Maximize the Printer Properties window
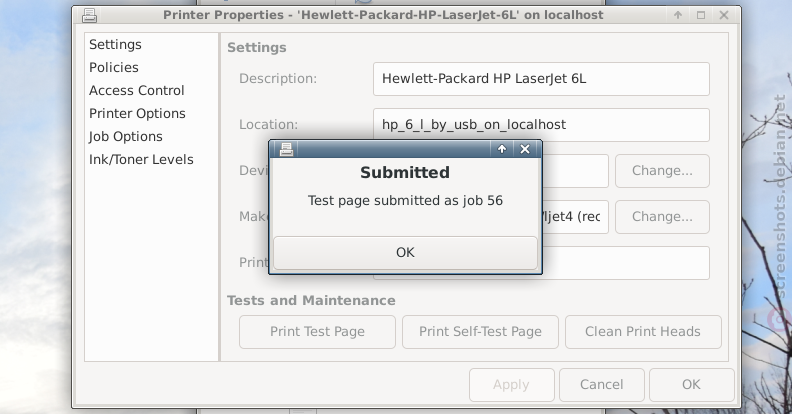Viewport: 792px width, 414px height. [701, 15]
